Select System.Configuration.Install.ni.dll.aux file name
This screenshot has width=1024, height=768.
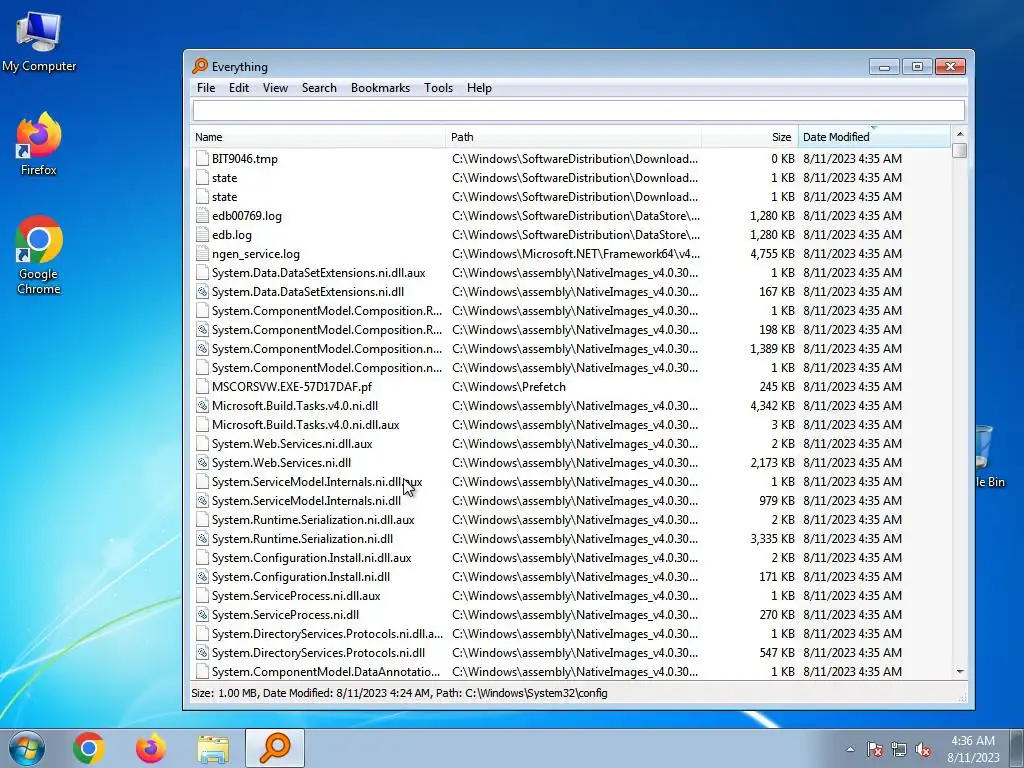pyautogui.click(x=312, y=558)
